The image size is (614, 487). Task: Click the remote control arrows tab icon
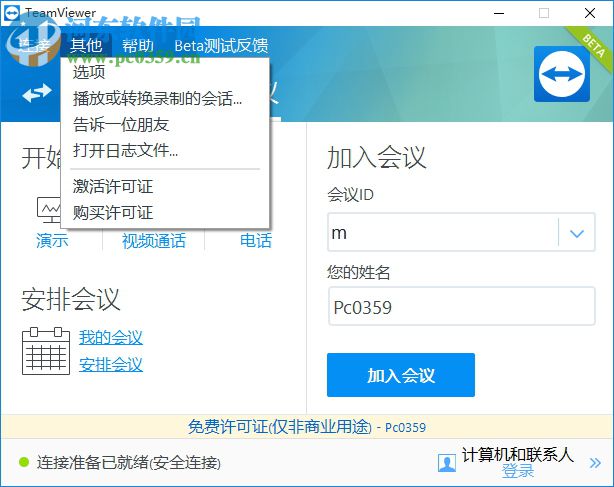(x=37, y=93)
